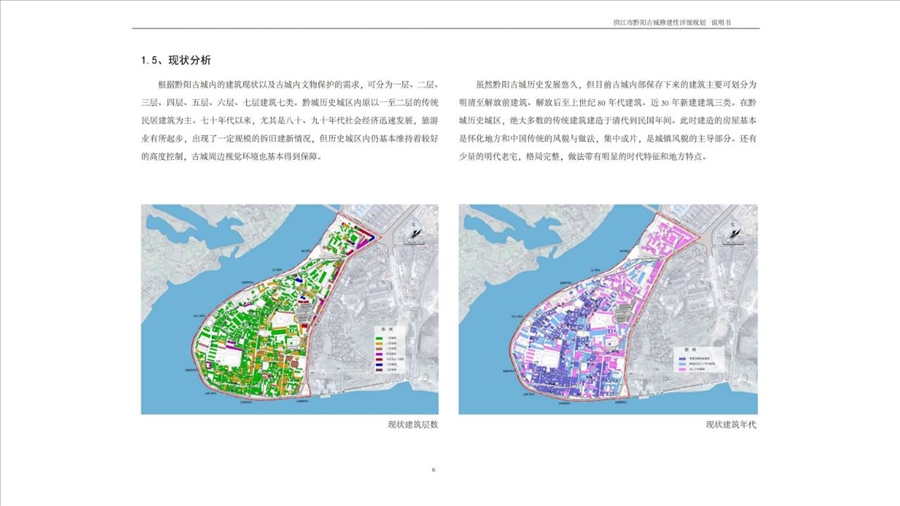Click pink swatch in right map legend
This screenshot has height=506, width=900.
[682, 369]
